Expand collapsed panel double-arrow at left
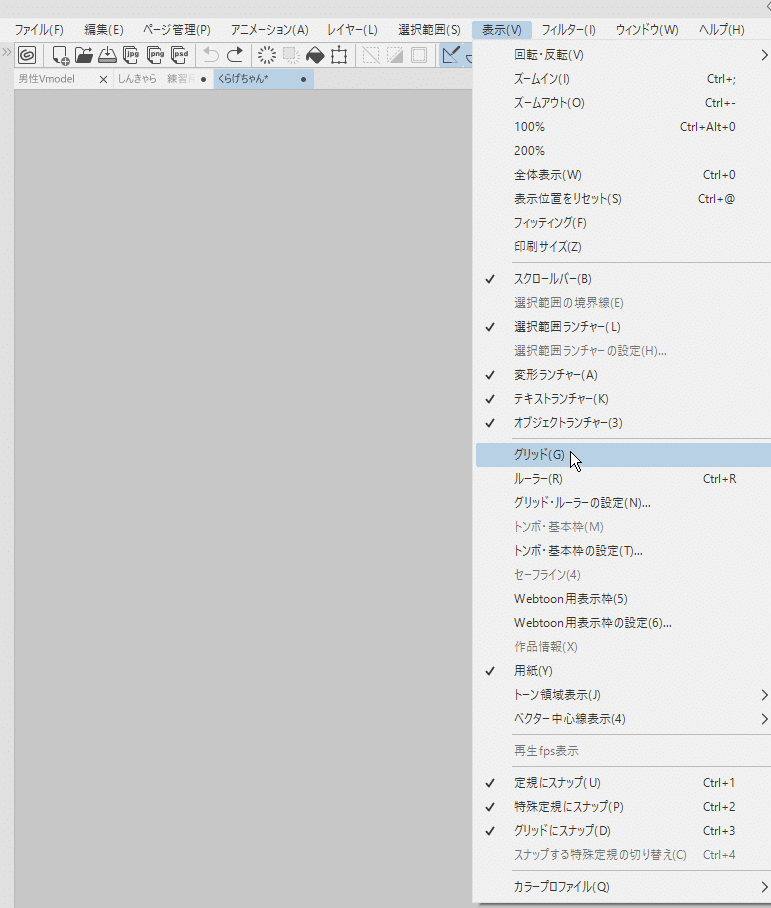 pyautogui.click(x=6, y=52)
